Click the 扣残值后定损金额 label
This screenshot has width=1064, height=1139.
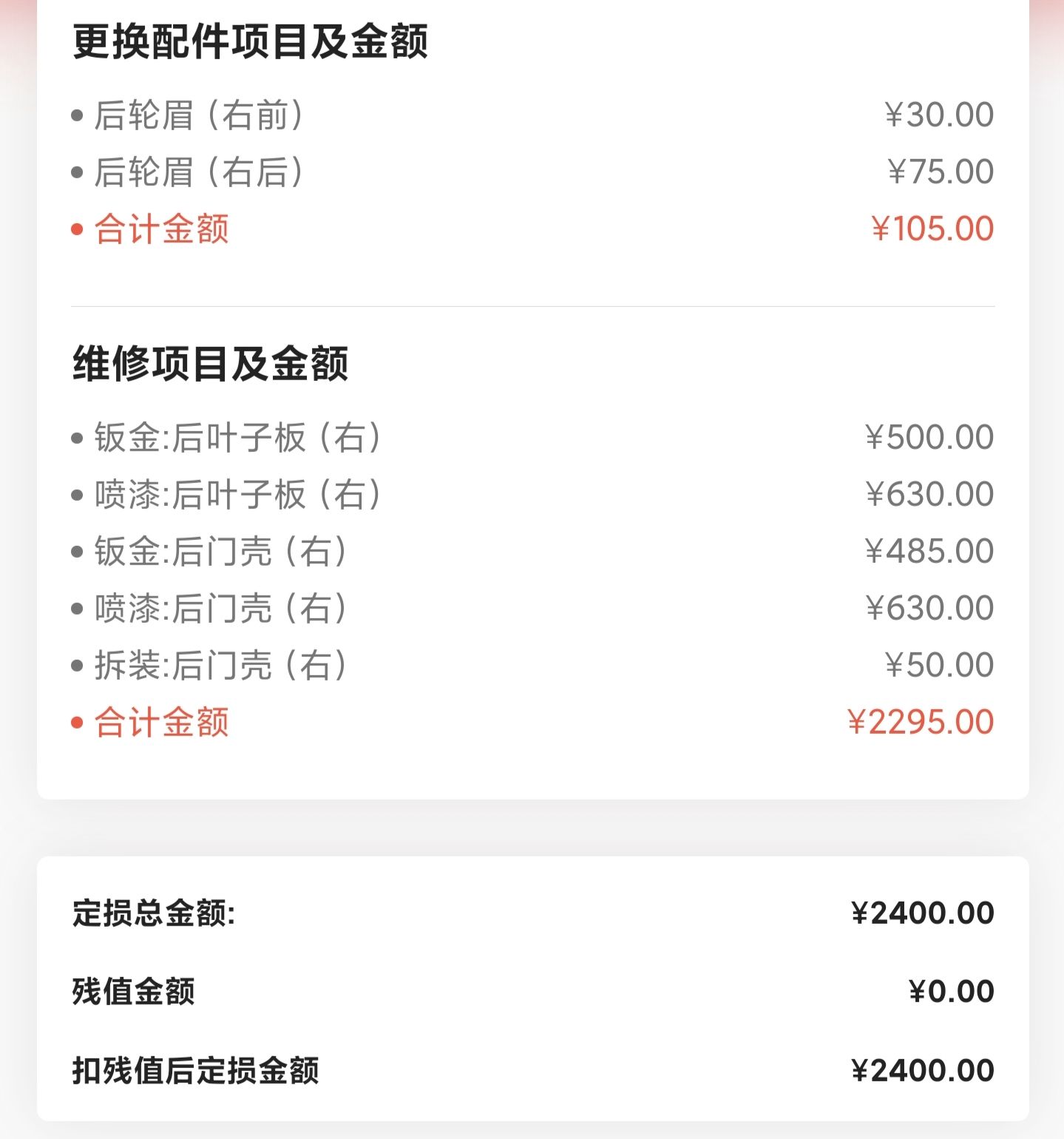point(196,1071)
